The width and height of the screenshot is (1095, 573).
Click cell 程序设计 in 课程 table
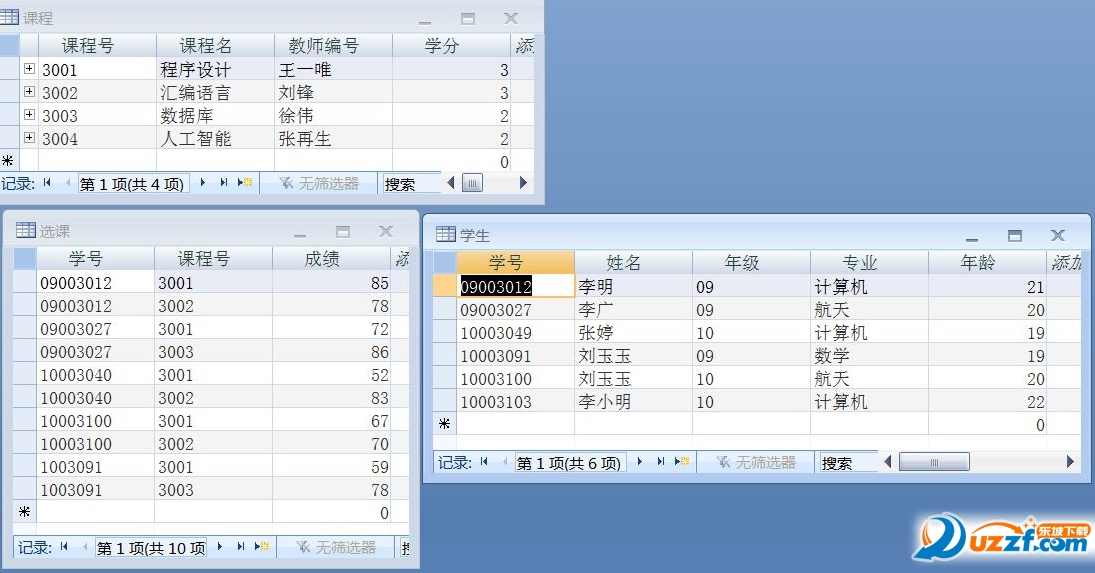[215, 69]
